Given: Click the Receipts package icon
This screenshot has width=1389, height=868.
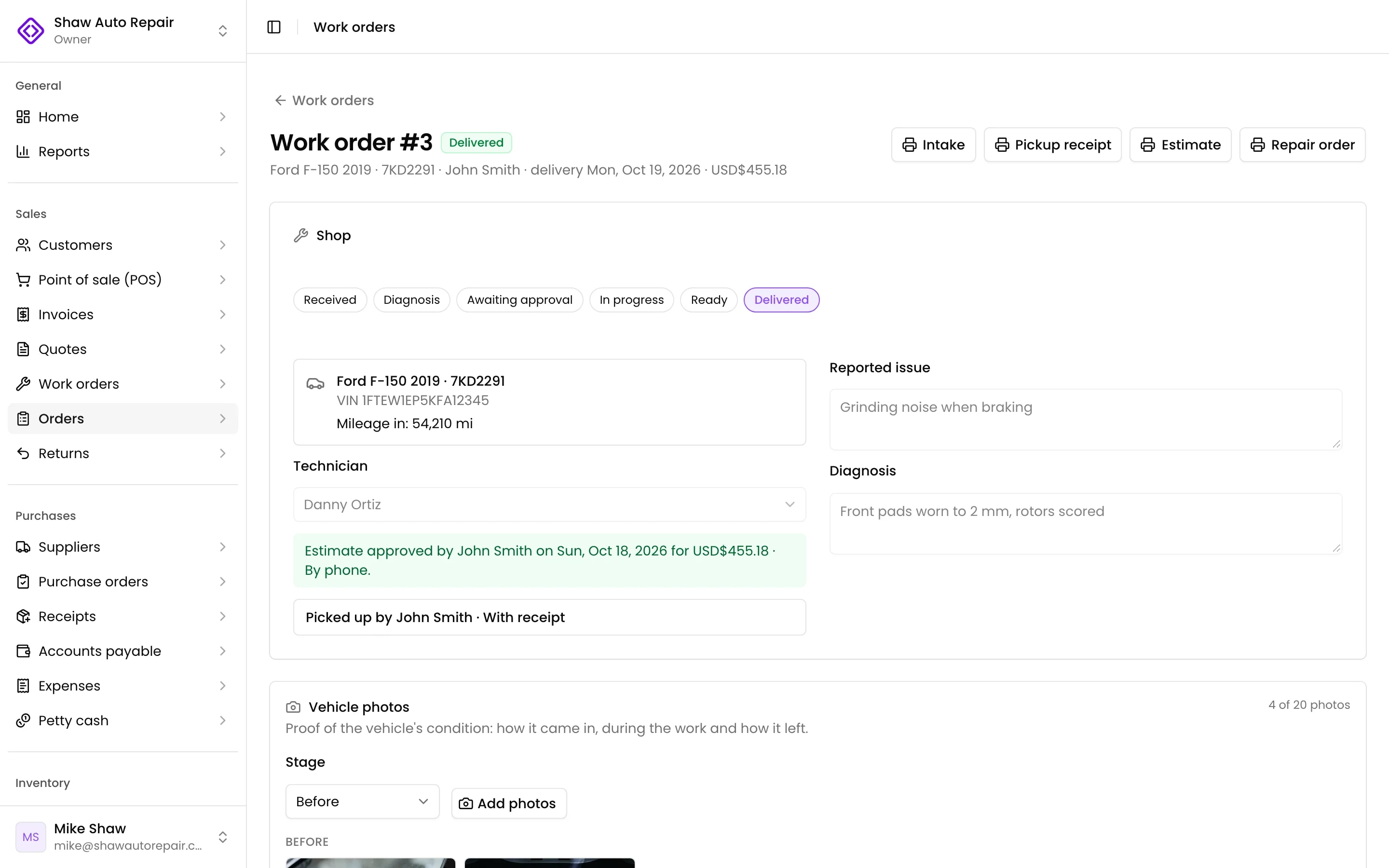Looking at the screenshot, I should [x=23, y=617].
